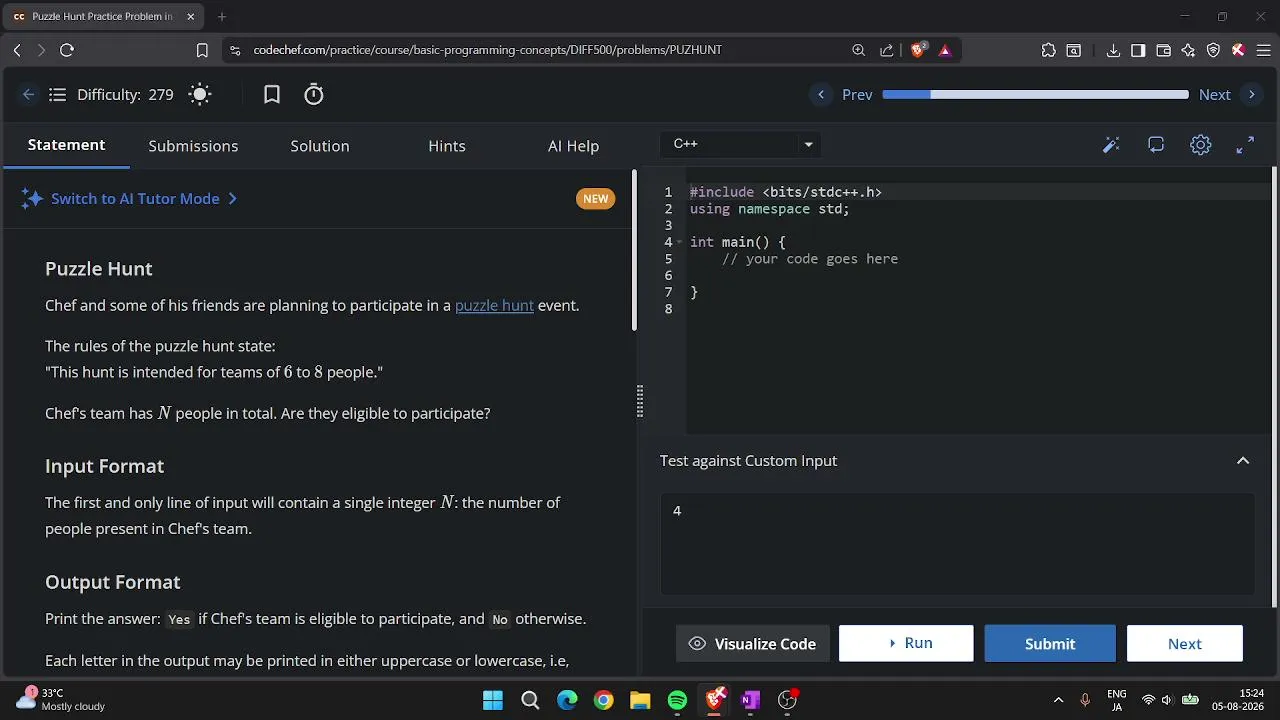
Task: Reload the page with the refresh icon
Action: click(x=67, y=50)
